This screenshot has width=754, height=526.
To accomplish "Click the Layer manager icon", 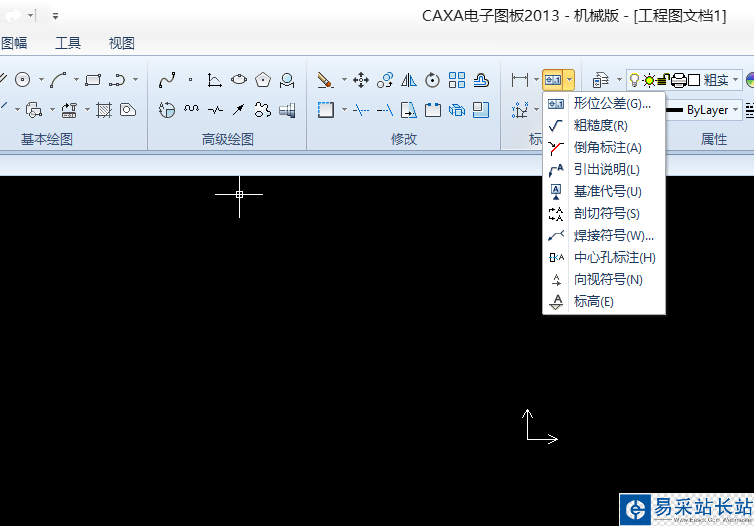I will coord(601,80).
